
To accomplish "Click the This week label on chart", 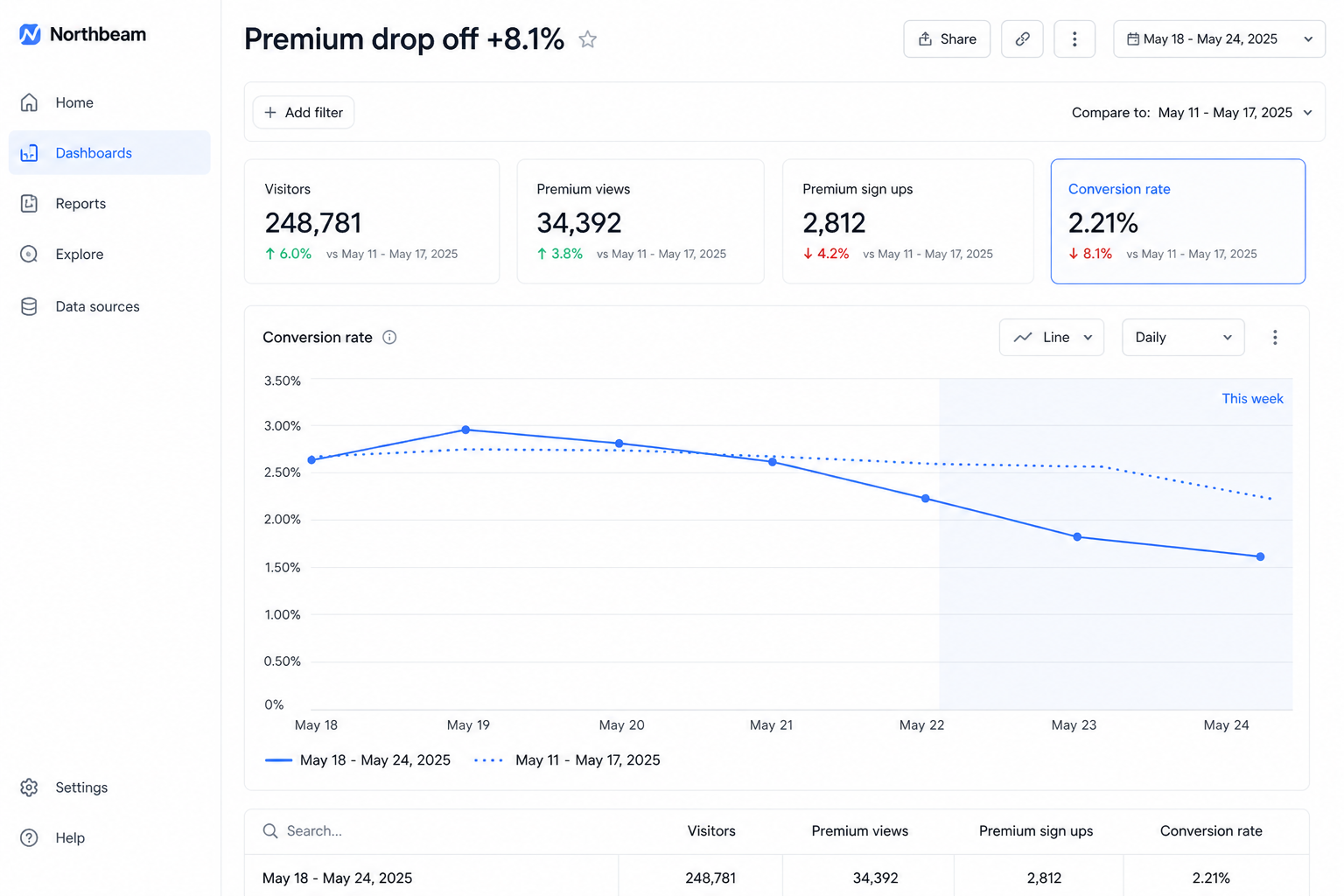I will tap(1252, 399).
